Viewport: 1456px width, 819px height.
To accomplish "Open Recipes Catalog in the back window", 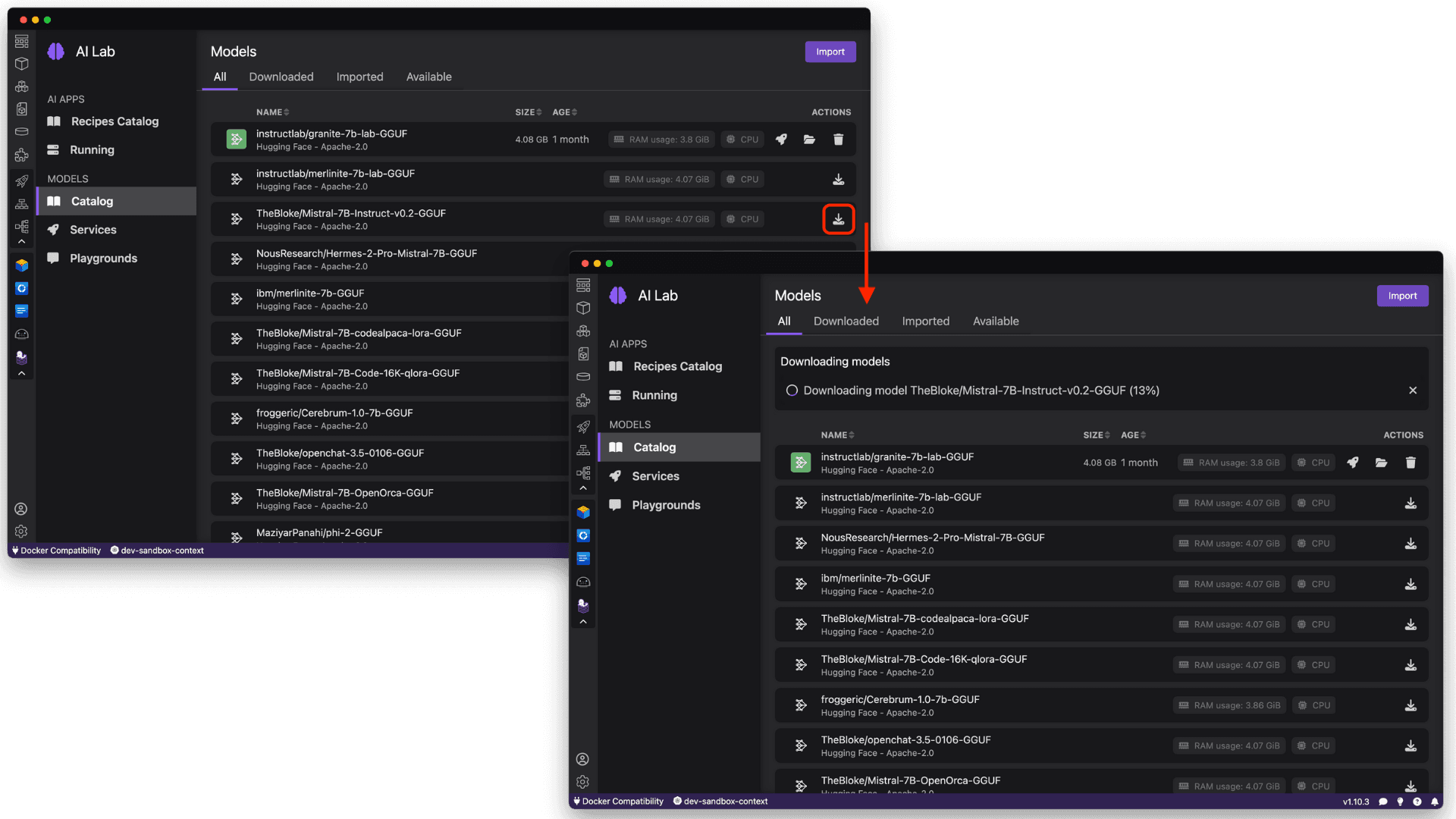I will tap(115, 121).
